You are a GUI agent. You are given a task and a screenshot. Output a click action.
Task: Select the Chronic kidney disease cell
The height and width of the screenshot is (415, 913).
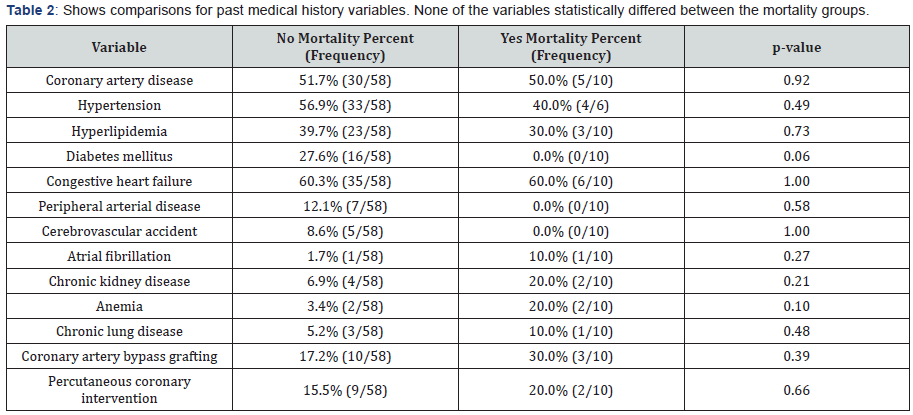click(x=119, y=282)
